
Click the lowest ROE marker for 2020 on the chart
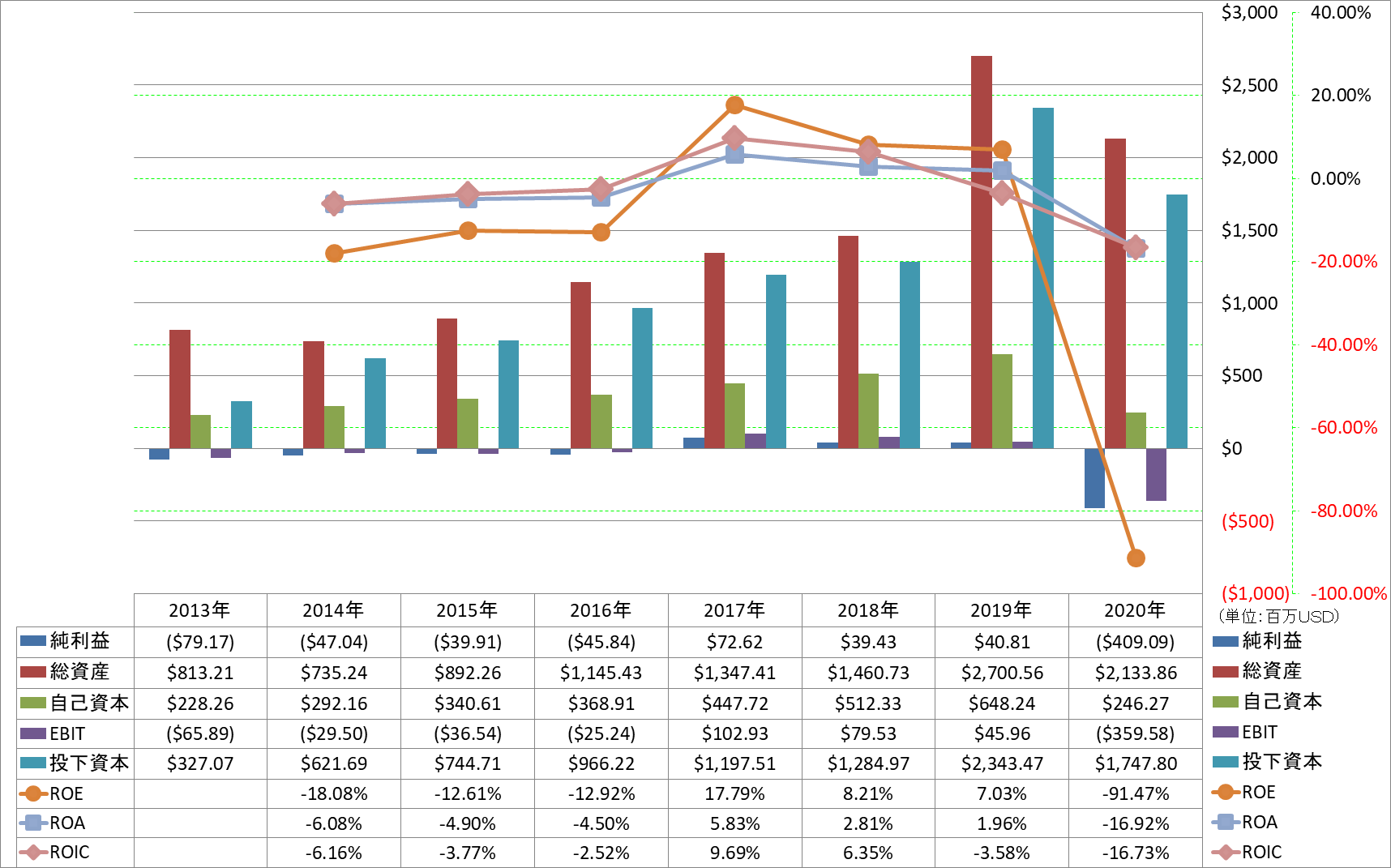coord(1136,558)
